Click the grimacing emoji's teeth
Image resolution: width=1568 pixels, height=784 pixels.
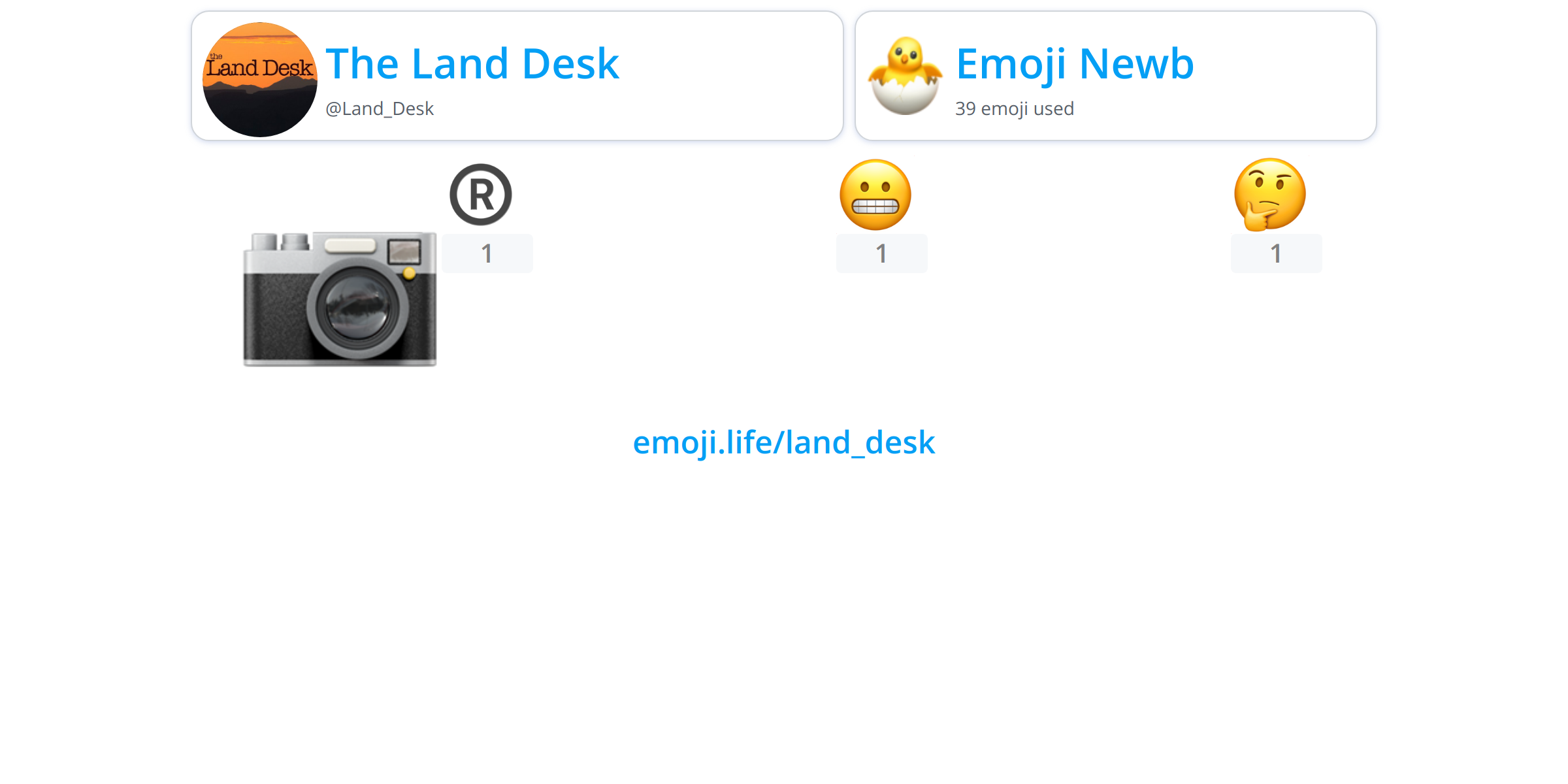point(875,207)
